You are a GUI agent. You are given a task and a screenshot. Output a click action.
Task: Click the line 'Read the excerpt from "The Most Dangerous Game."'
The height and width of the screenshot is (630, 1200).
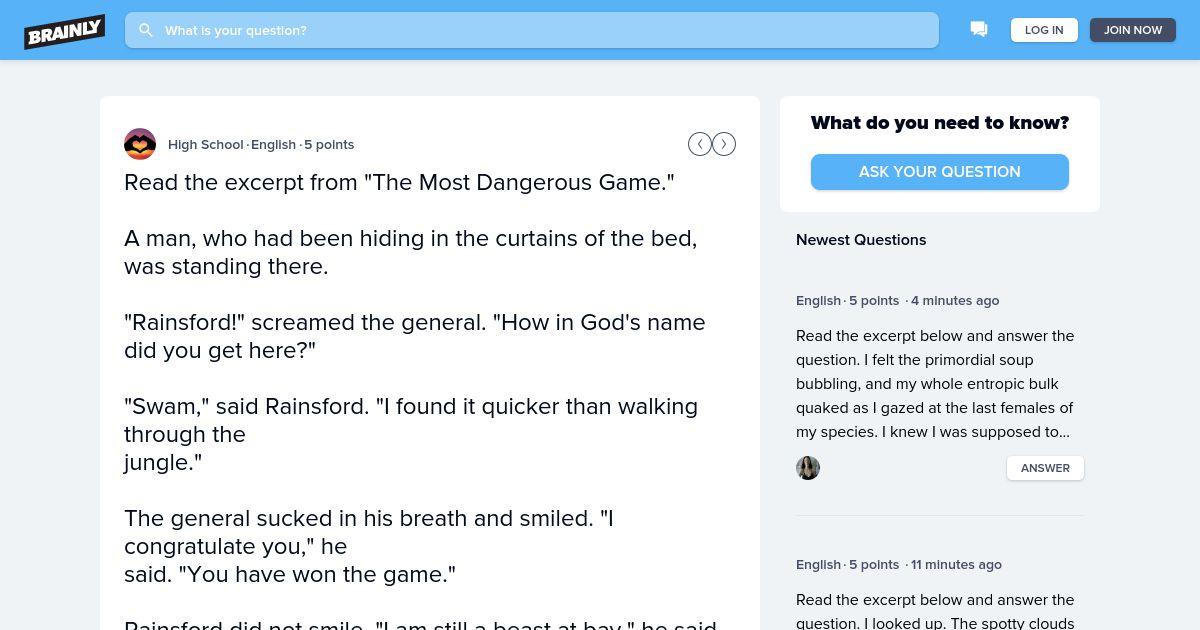pyautogui.click(x=399, y=182)
